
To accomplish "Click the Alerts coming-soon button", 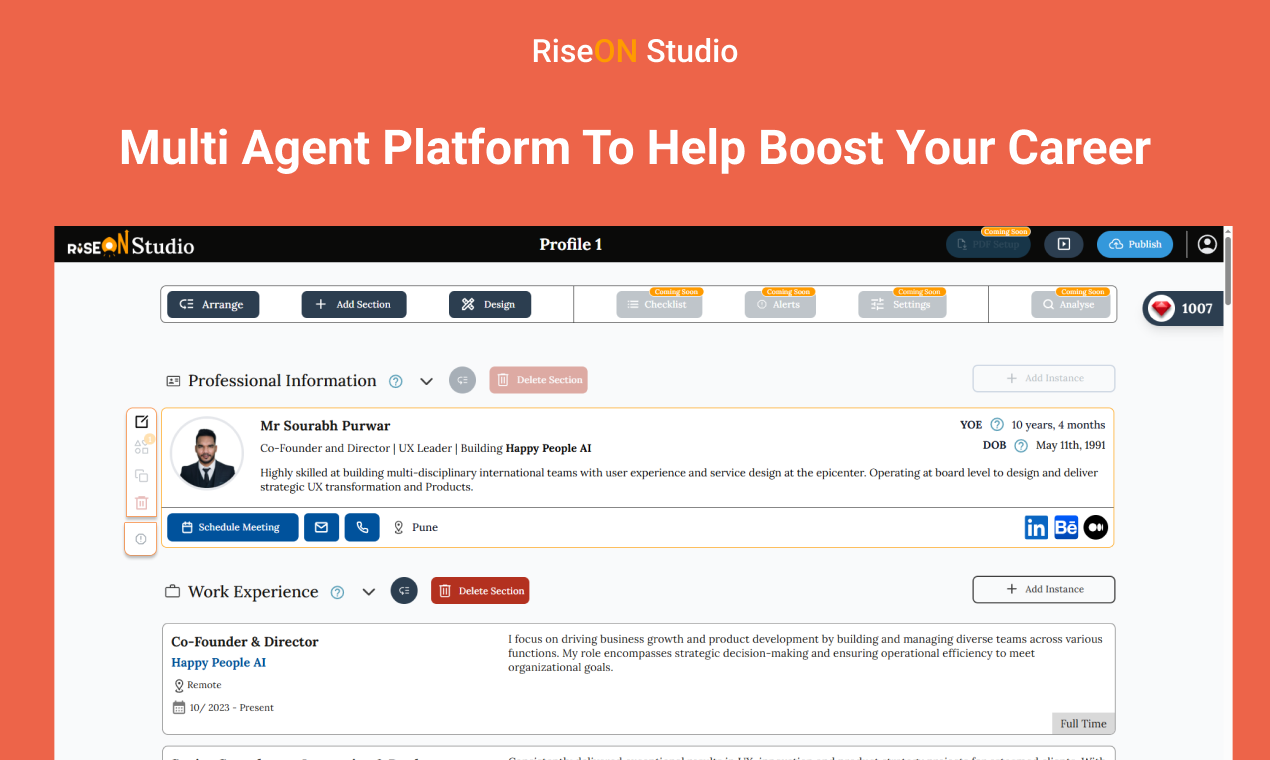I will (780, 304).
